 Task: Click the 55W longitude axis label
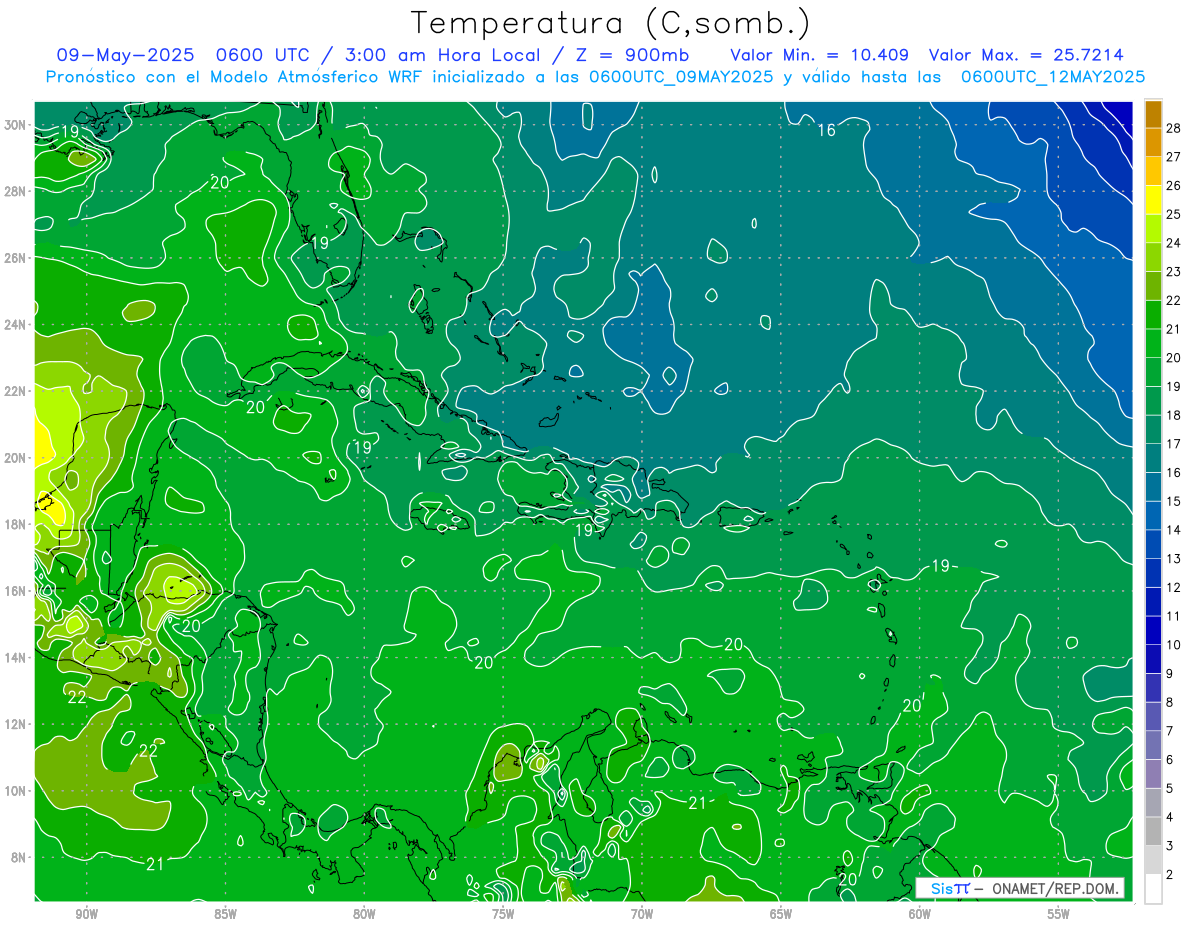tap(1058, 913)
